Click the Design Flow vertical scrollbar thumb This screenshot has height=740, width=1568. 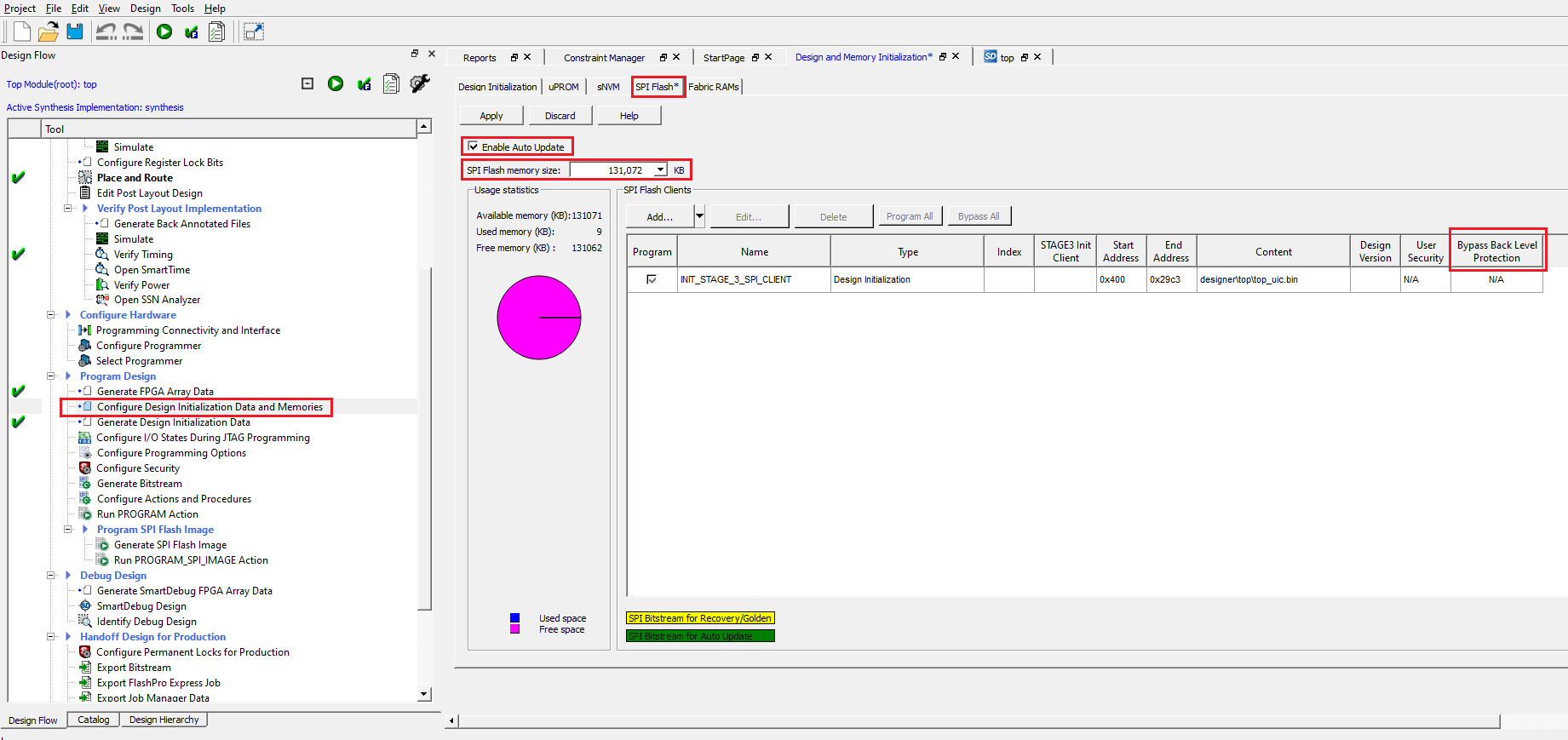(x=424, y=439)
